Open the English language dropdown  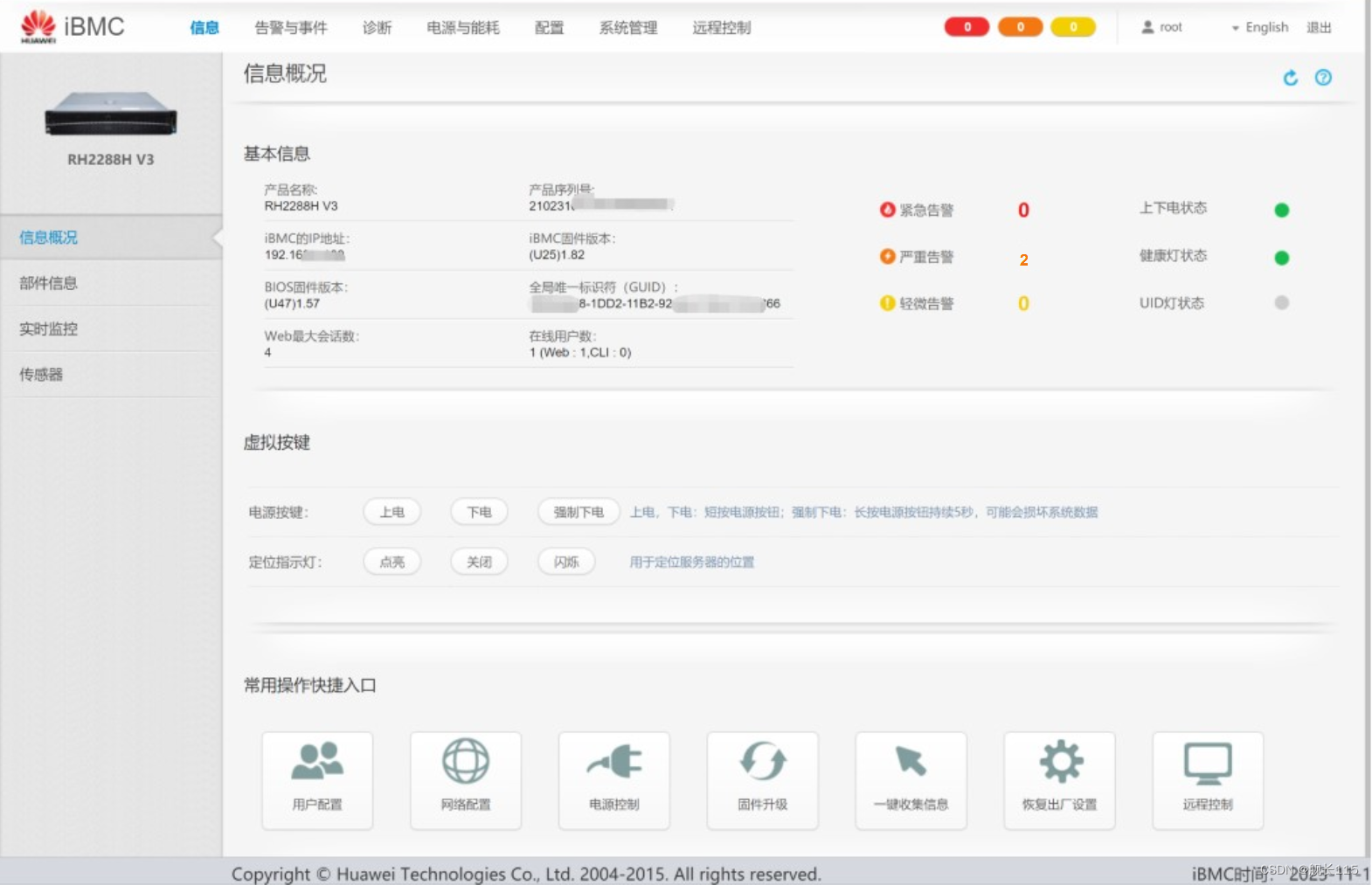[1260, 27]
